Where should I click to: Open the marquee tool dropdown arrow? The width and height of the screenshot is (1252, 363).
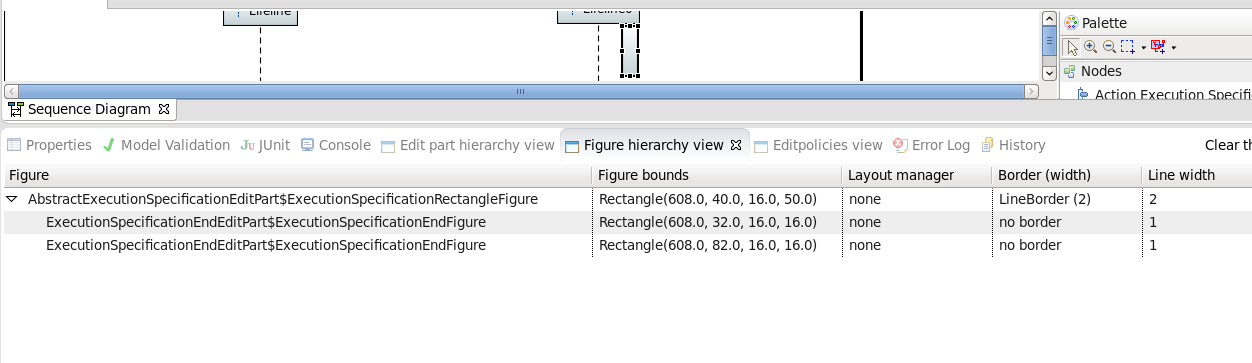tap(1143, 48)
